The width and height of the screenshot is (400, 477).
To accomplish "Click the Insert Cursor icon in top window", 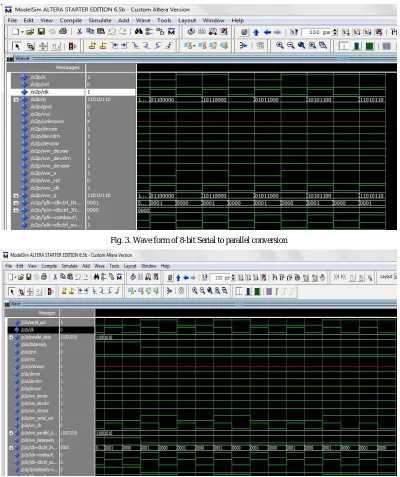I will click(92, 46).
